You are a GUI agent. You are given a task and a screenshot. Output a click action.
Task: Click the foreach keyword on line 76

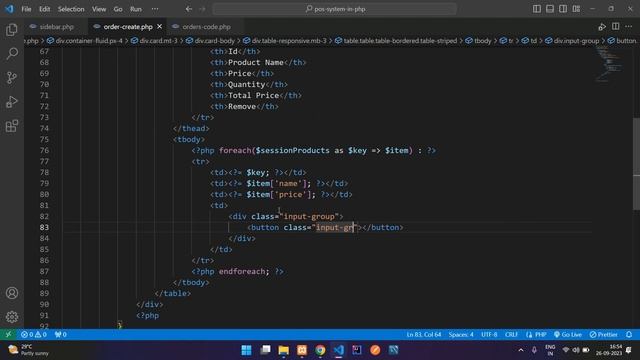[x=235, y=150]
